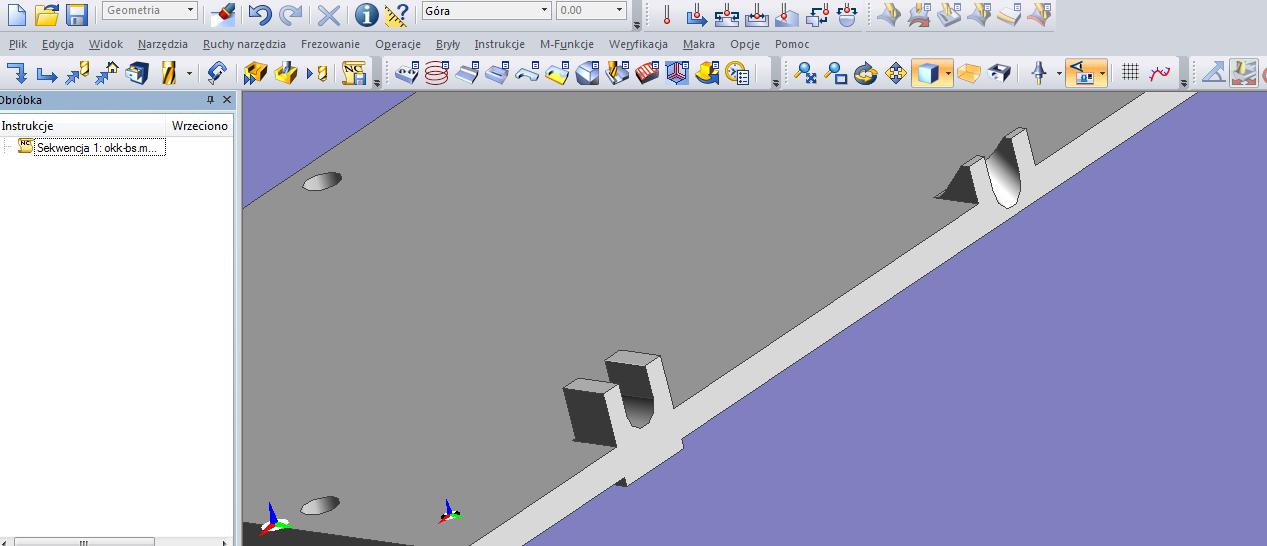This screenshot has width=1267, height=546.
Task: Click the ruler with question mark measure icon
Action: pos(396,14)
